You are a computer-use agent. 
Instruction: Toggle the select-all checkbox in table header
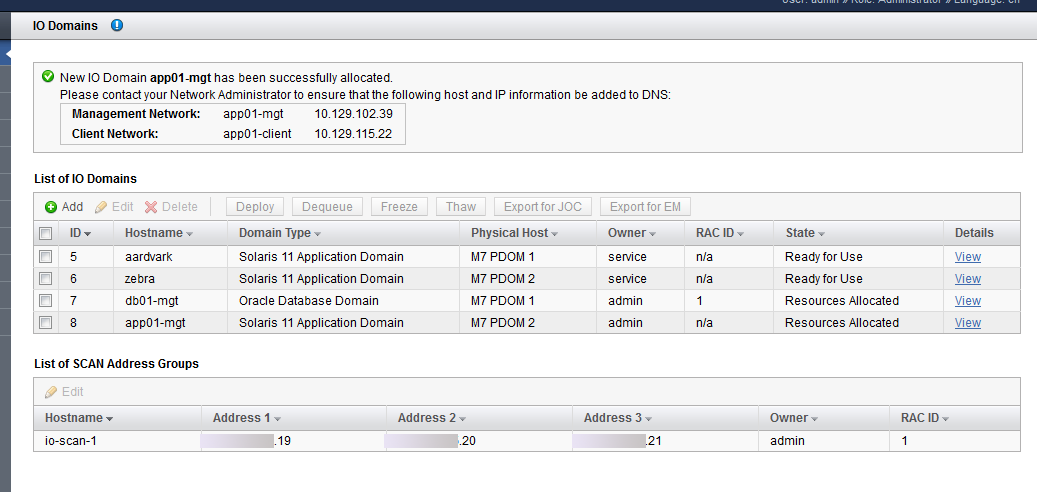pos(46,233)
